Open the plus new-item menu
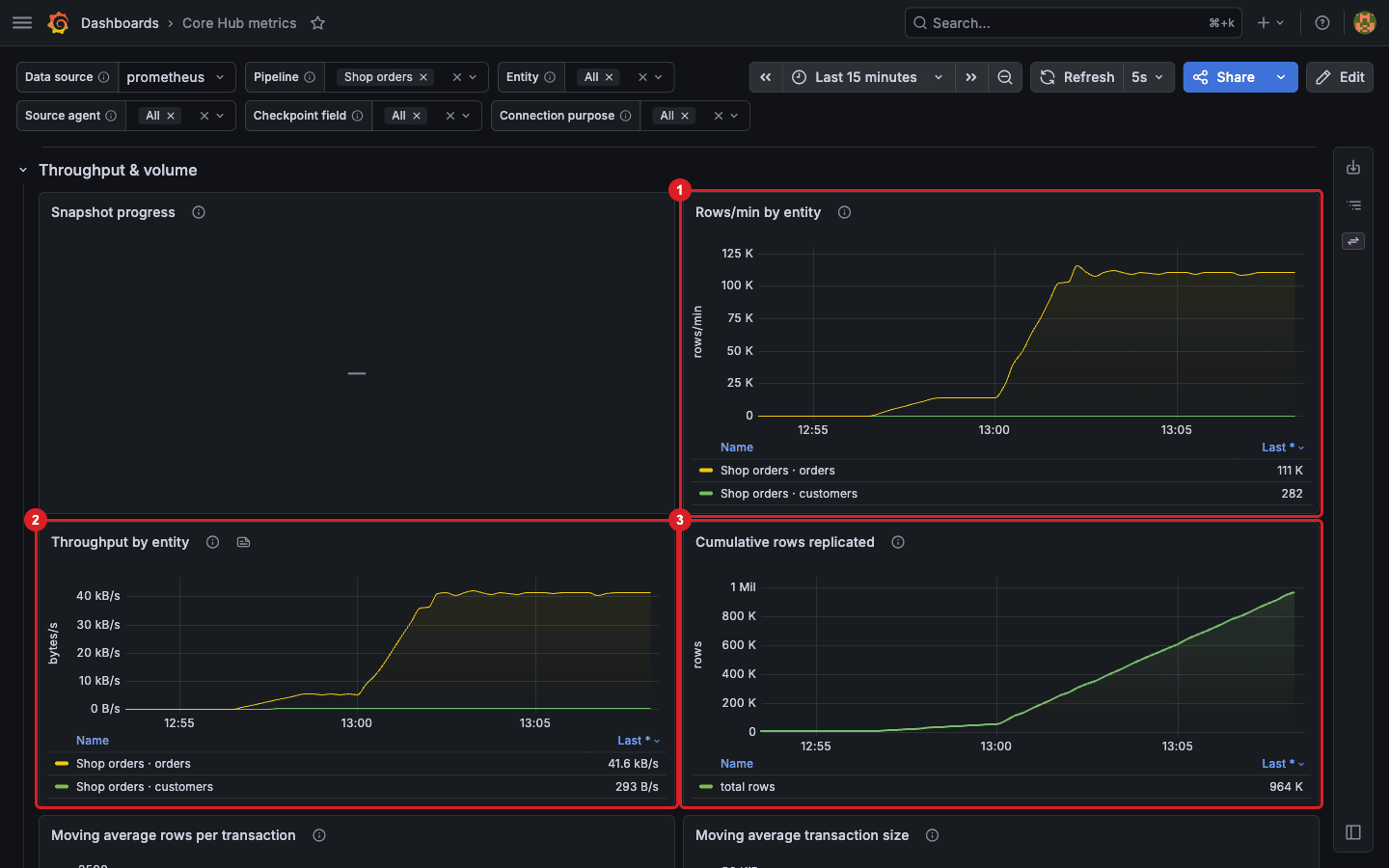The image size is (1389, 868). 1270,23
